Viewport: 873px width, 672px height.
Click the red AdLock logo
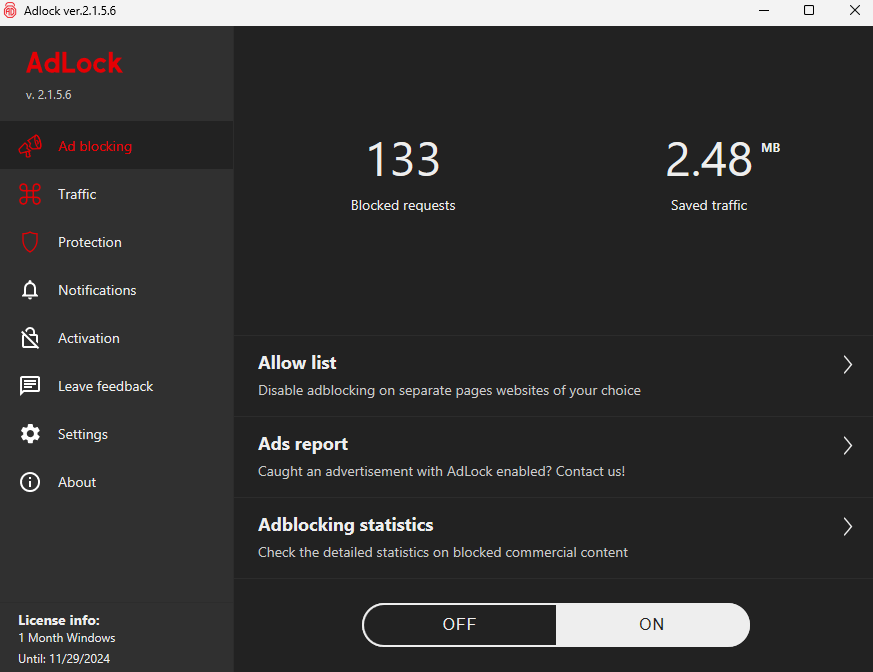point(74,62)
